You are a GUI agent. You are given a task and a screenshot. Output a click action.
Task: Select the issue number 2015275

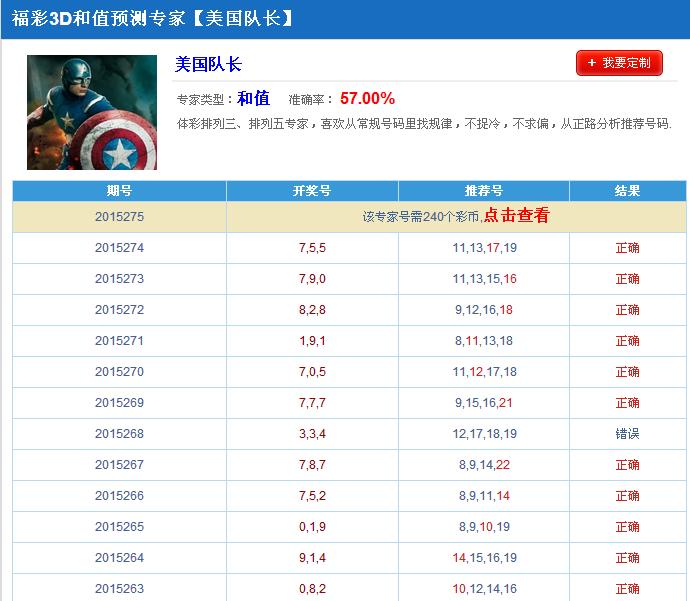tap(119, 216)
